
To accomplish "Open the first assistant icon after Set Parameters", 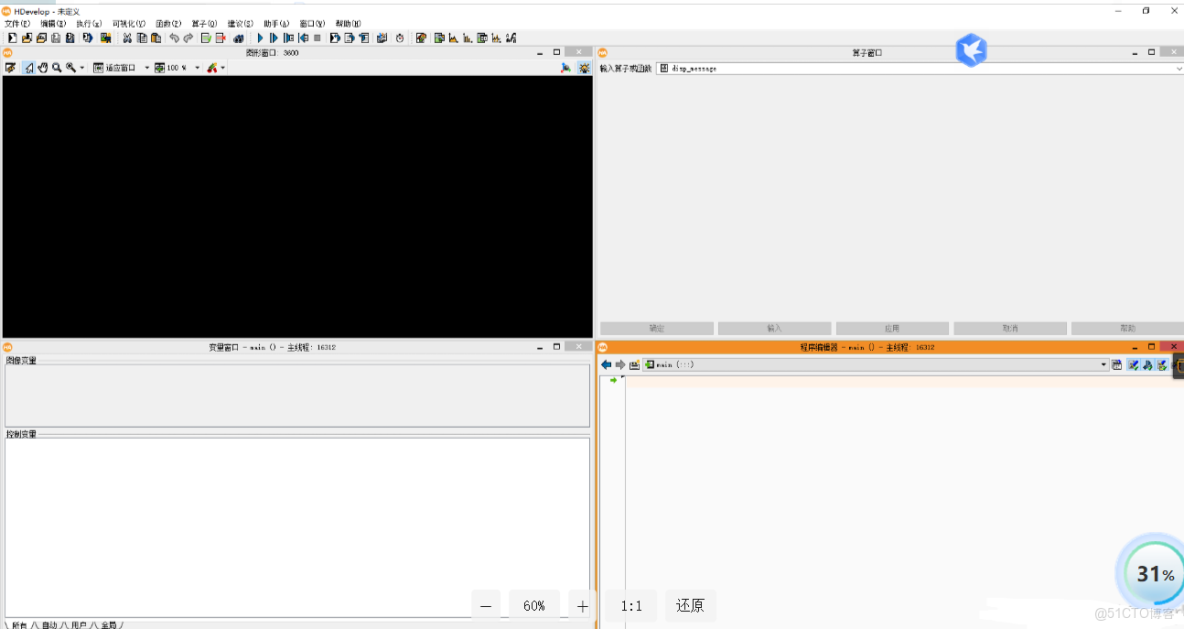I will pos(439,38).
